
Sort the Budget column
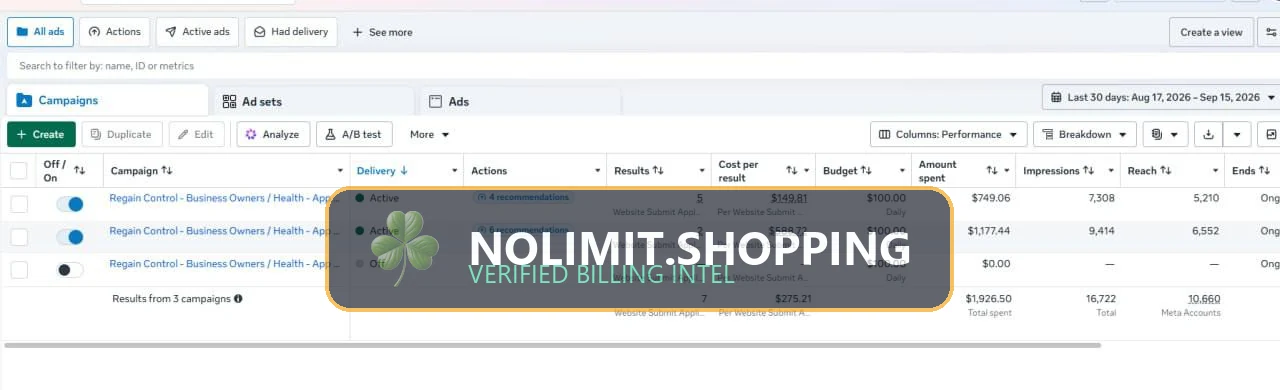tap(866, 171)
